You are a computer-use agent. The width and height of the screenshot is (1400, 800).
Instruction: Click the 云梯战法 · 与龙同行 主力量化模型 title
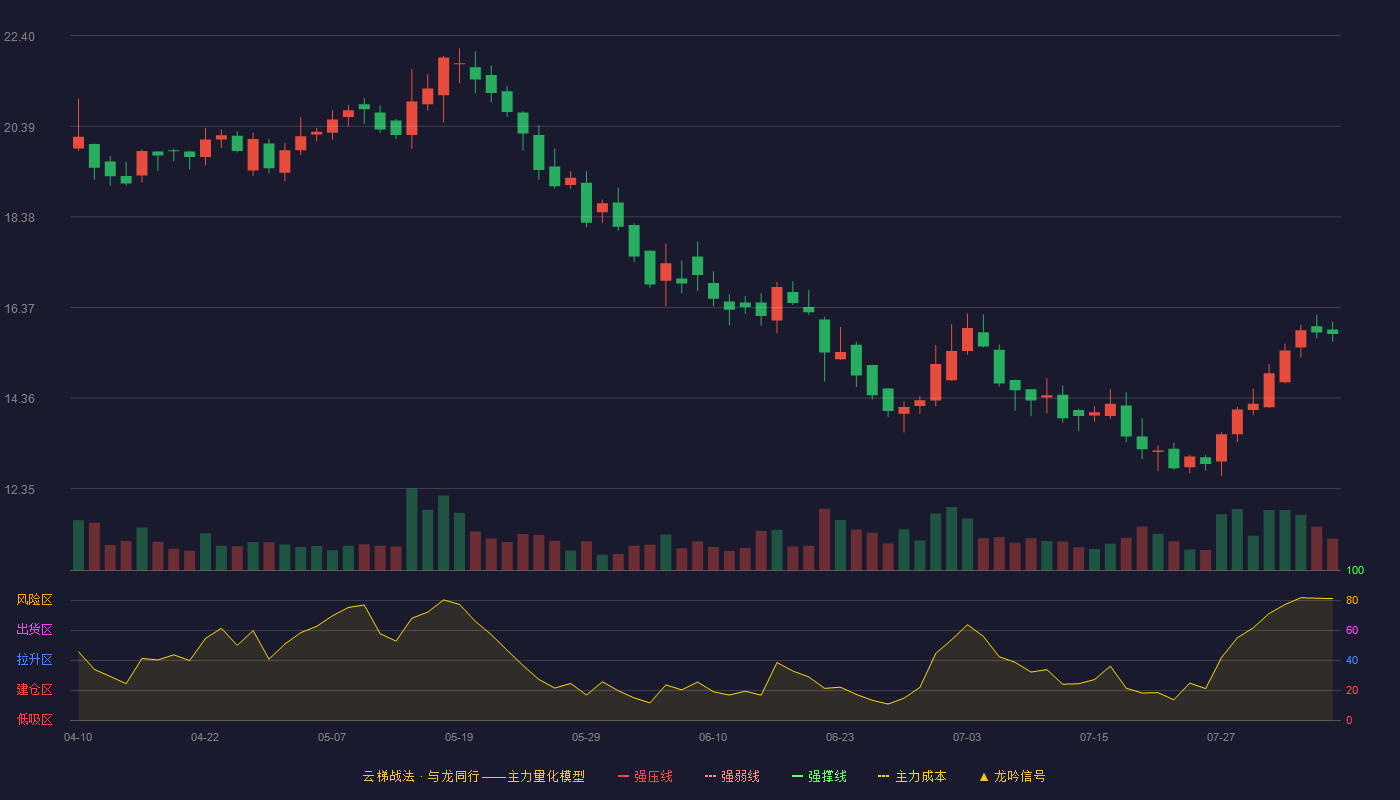[x=474, y=776]
